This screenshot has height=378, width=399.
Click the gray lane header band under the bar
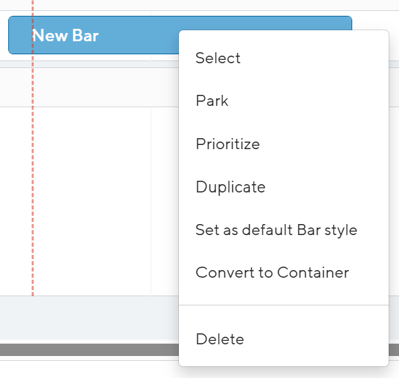[x=89, y=87]
